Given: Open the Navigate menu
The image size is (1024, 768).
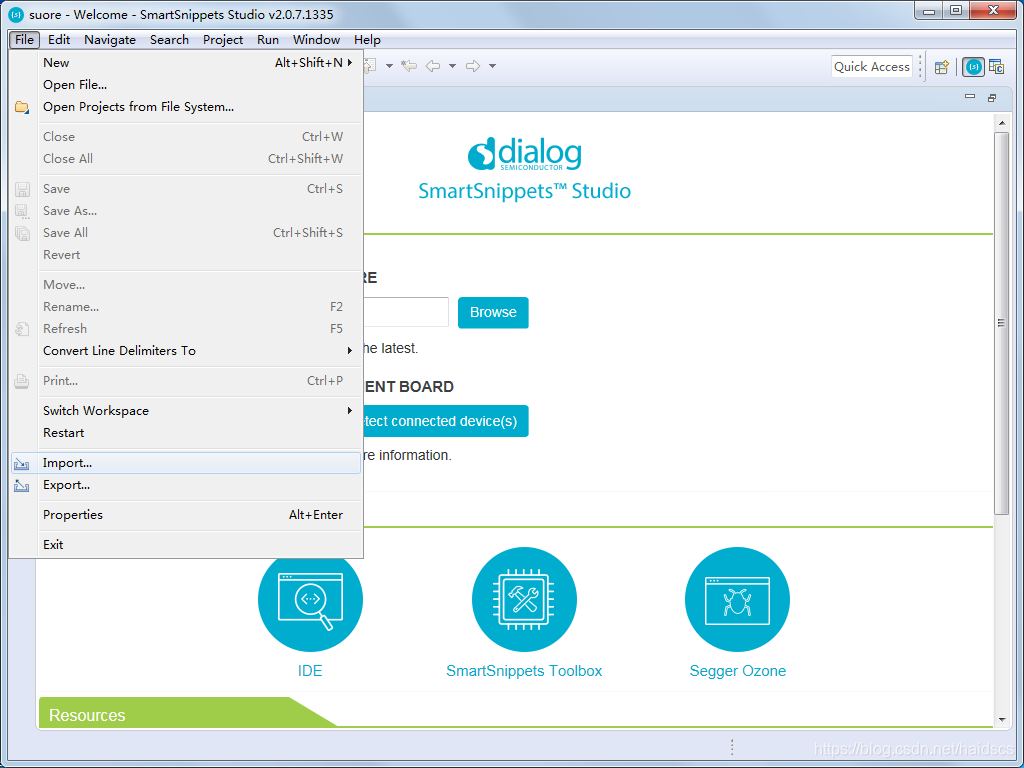Looking at the screenshot, I should click(x=110, y=40).
